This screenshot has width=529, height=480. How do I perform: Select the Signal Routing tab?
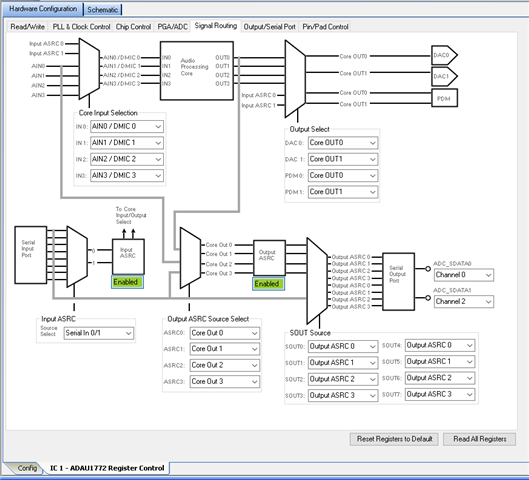click(216, 26)
